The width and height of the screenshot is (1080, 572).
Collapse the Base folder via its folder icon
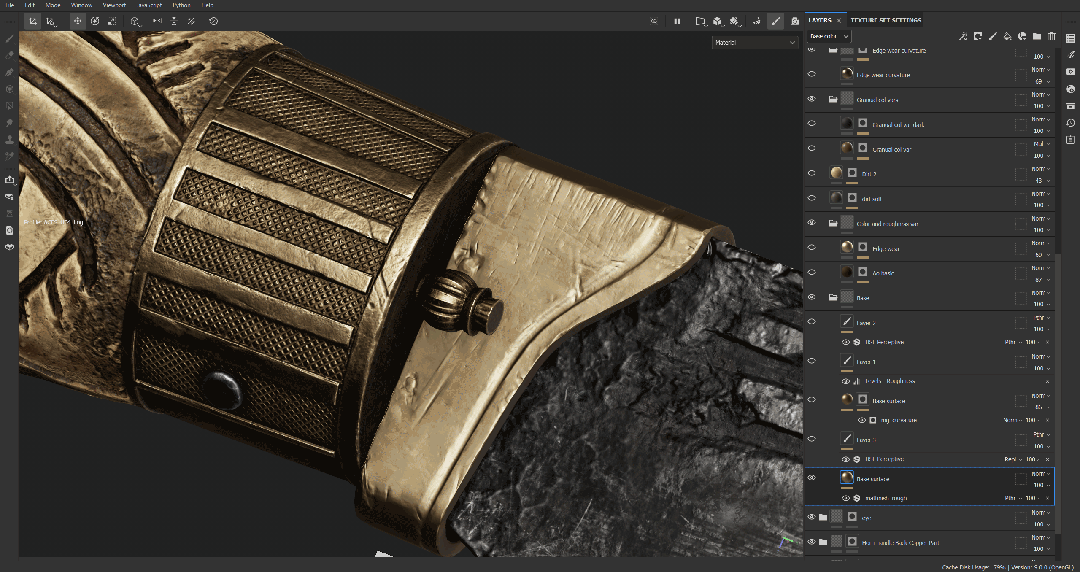pyautogui.click(x=833, y=298)
